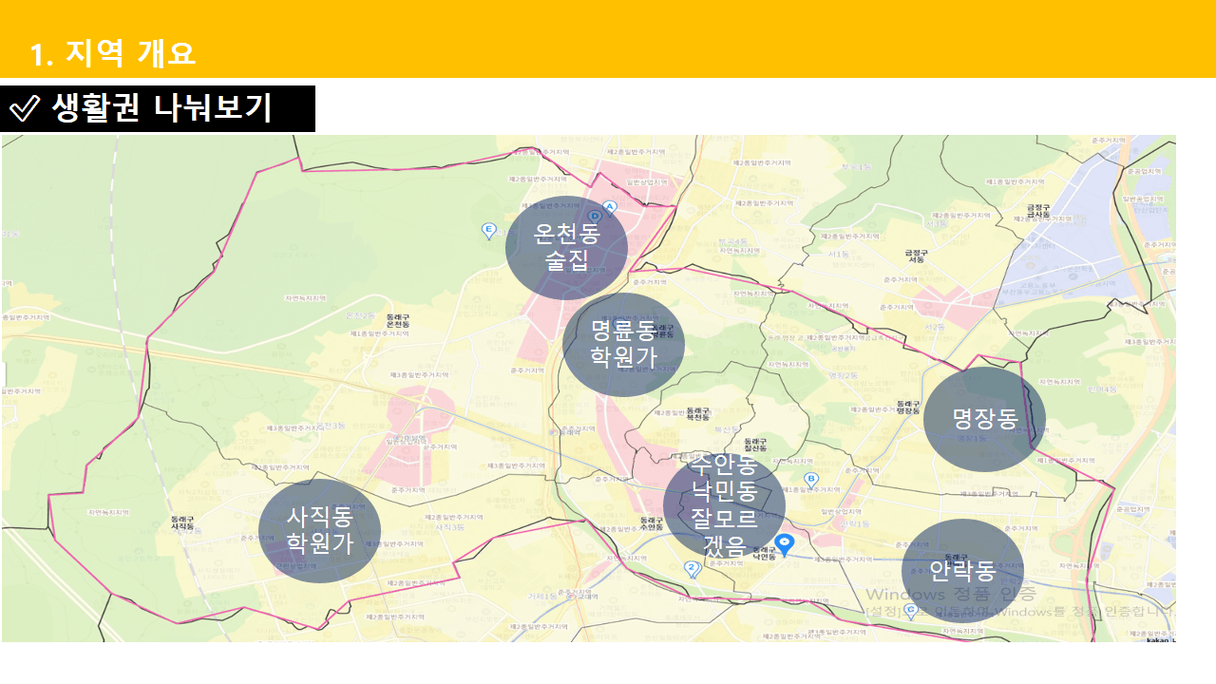Click the 사직동 학원가 circle
Image resolution: width=1216 pixels, height=684 pixels.
point(320,530)
